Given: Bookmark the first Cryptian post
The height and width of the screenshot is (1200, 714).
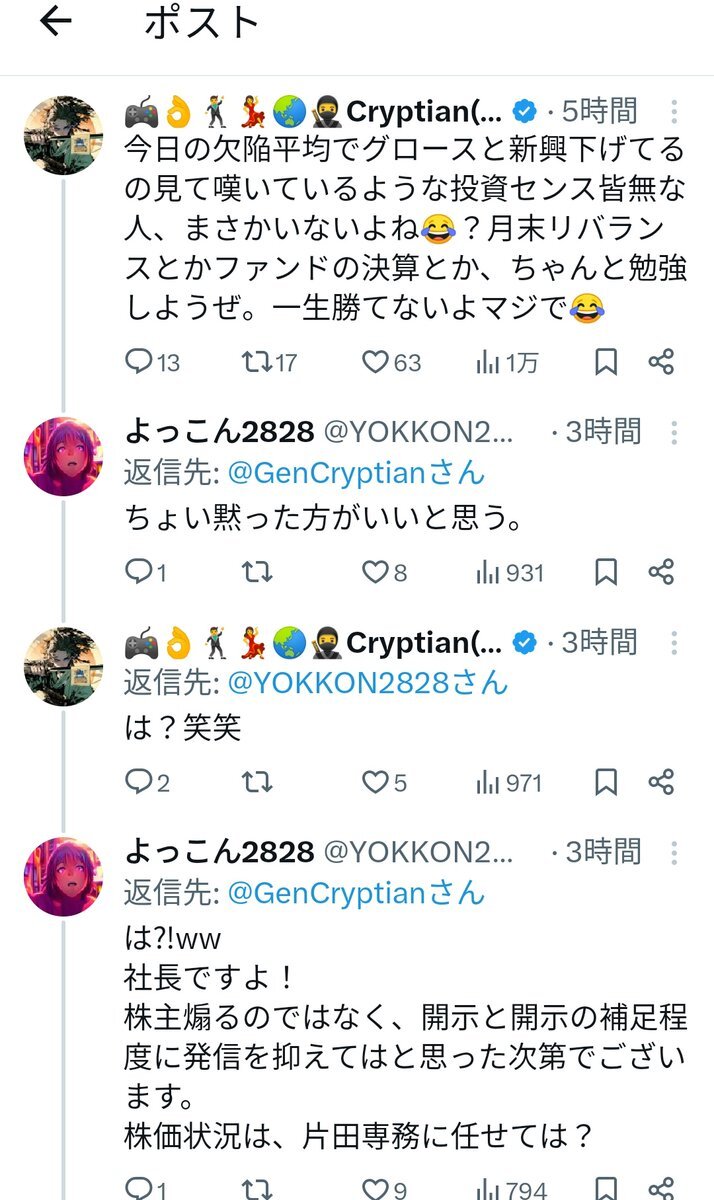Looking at the screenshot, I should pos(605,362).
